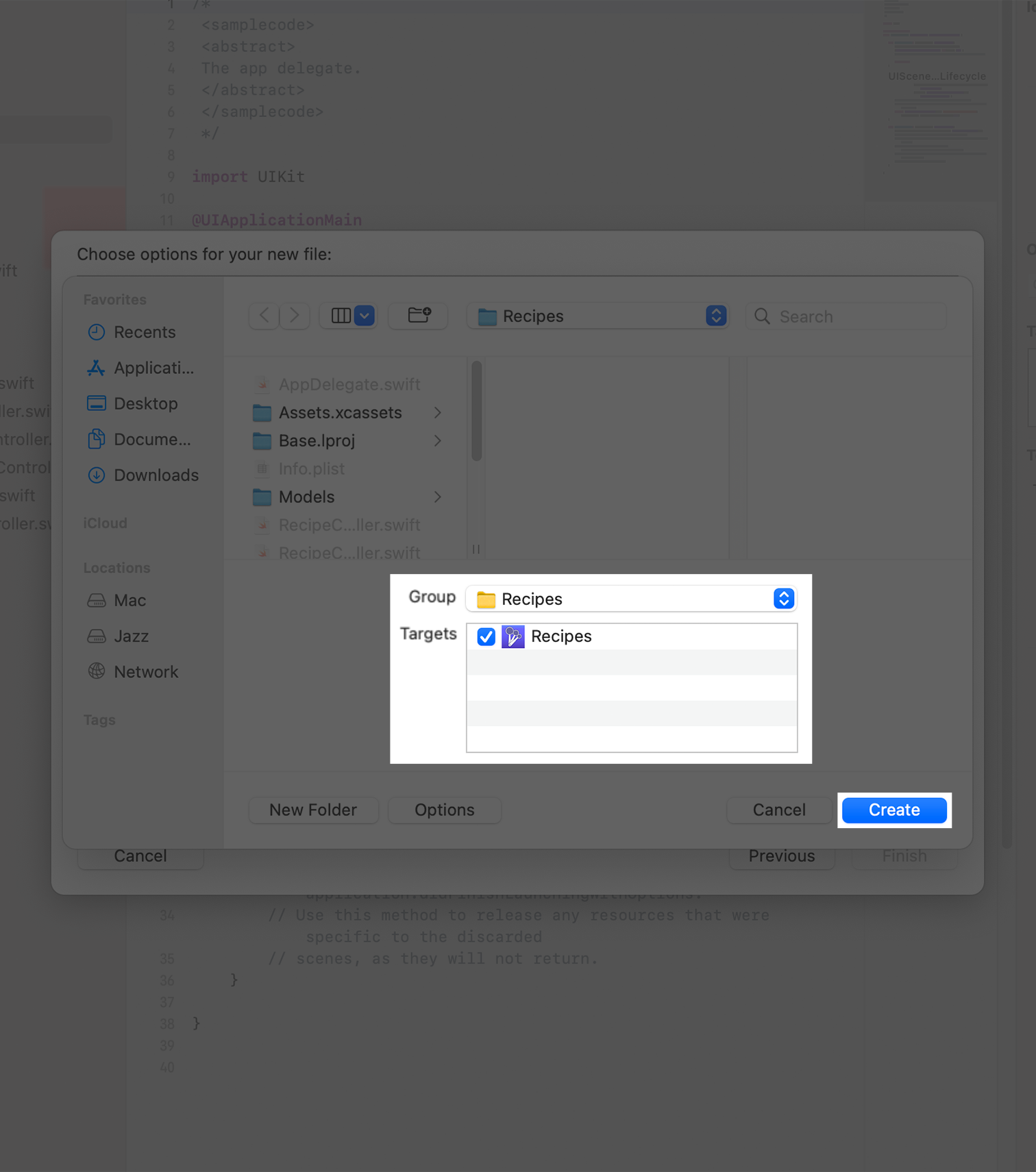Click the Create button

click(893, 810)
